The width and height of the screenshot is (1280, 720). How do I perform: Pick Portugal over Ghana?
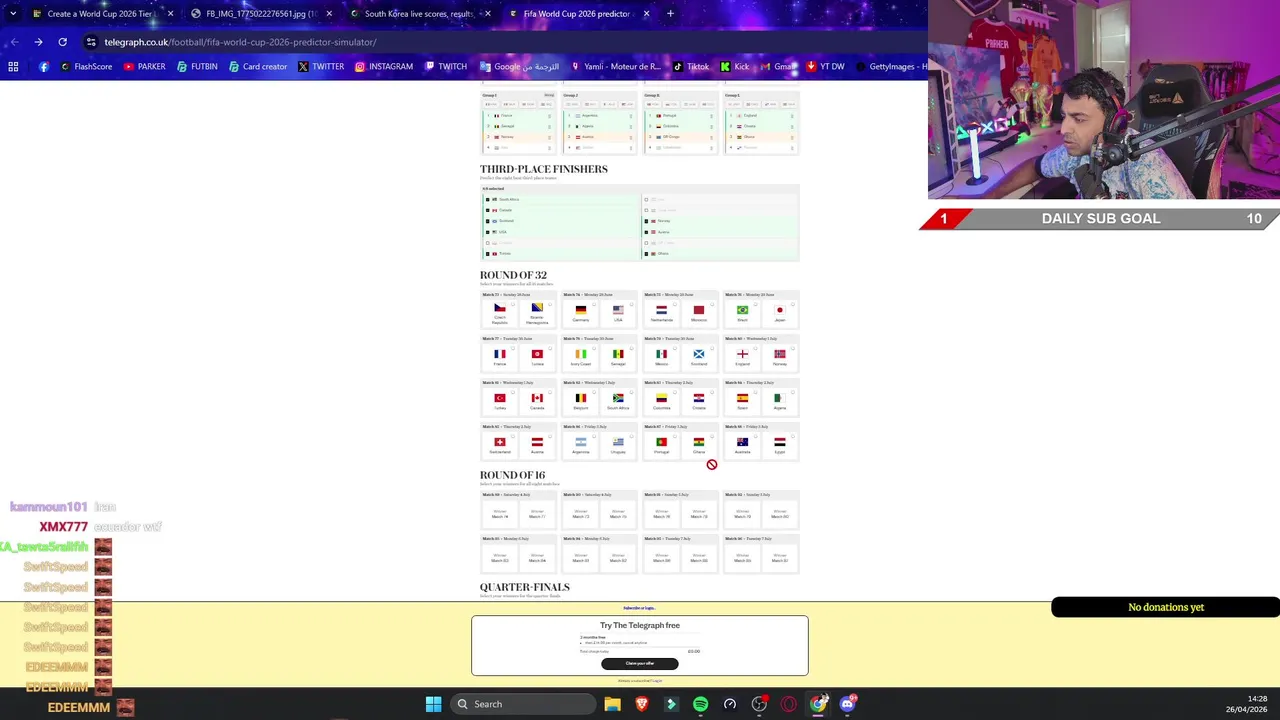pyautogui.click(x=661, y=446)
